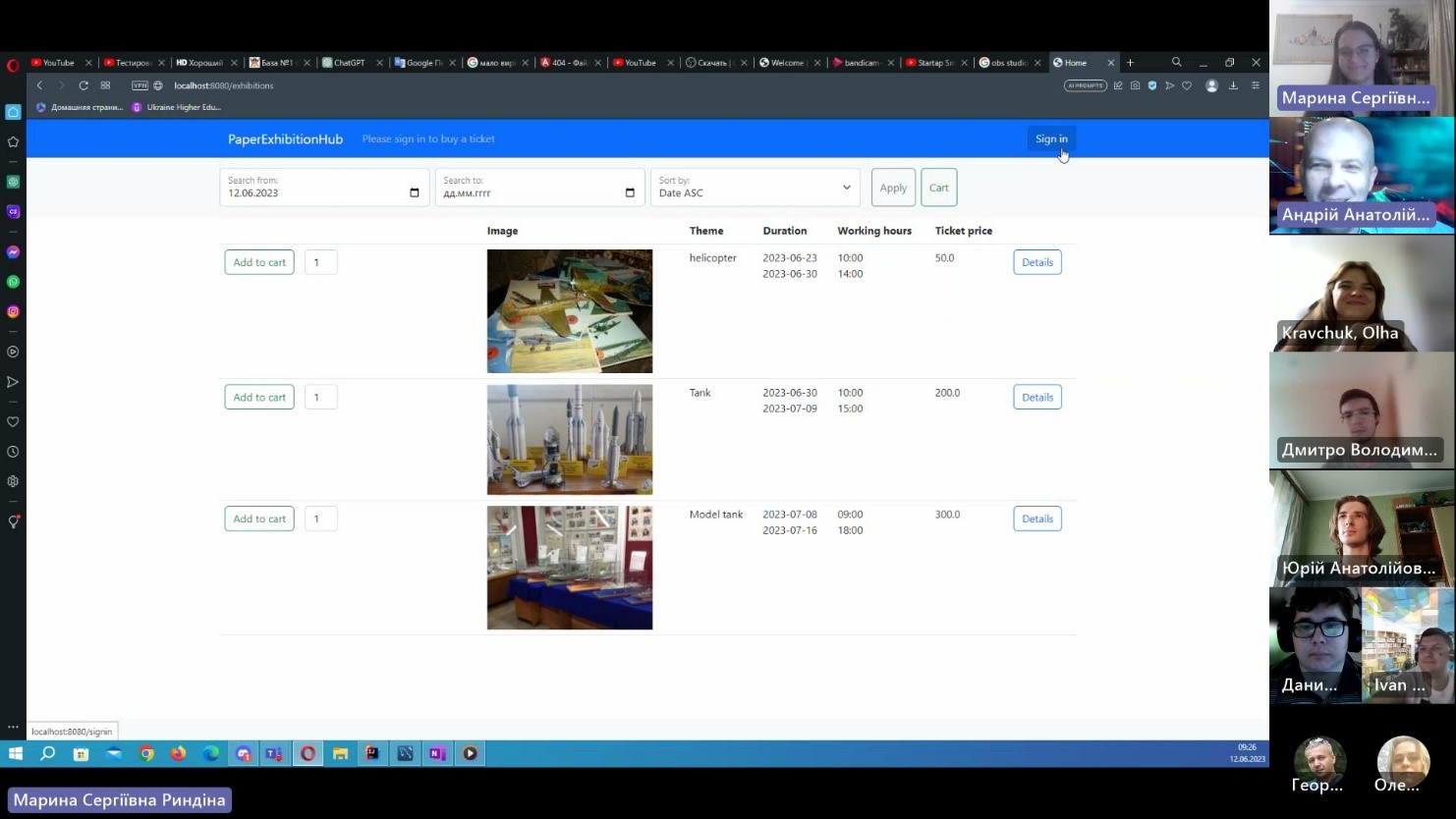
Task: Click the Sign in button
Action: (x=1050, y=138)
